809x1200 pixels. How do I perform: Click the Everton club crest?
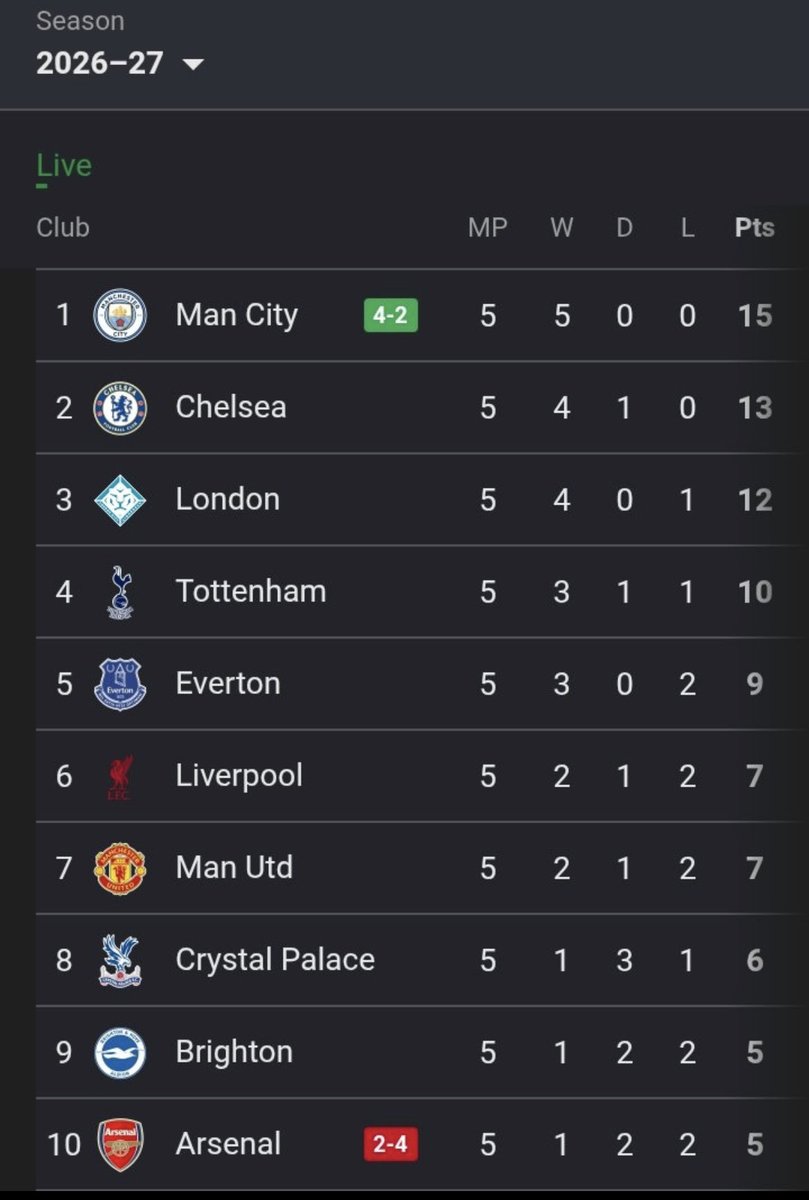click(120, 684)
